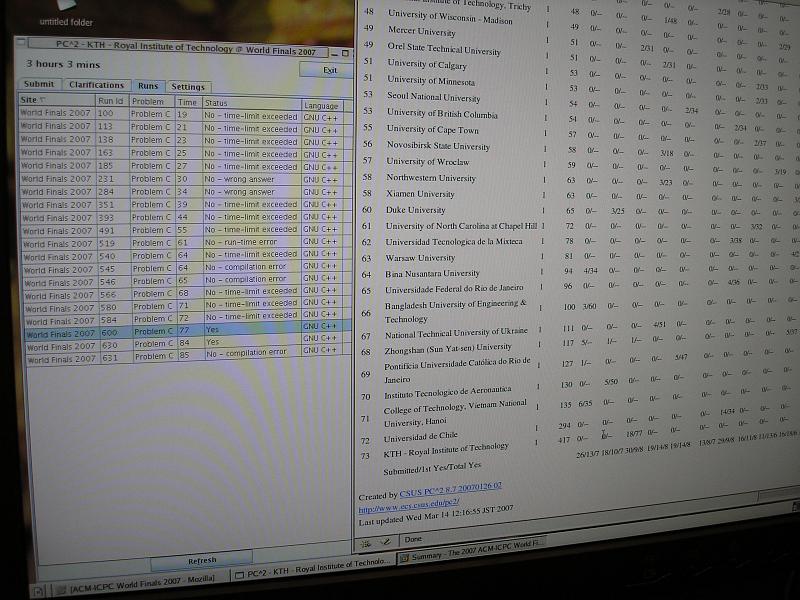Select run 580 row
This screenshot has width=800, height=600.
point(188,305)
